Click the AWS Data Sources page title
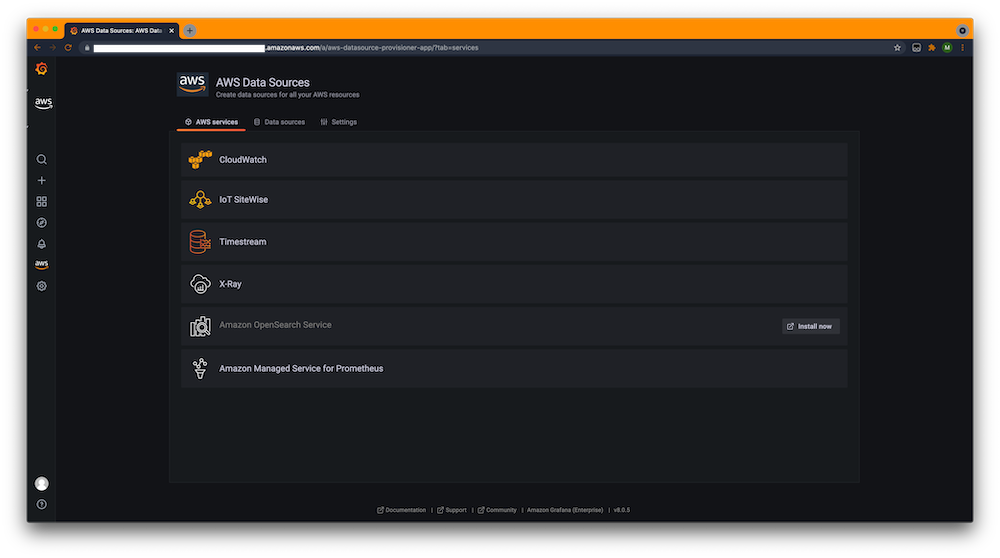This screenshot has height=558, width=1000. pos(263,82)
